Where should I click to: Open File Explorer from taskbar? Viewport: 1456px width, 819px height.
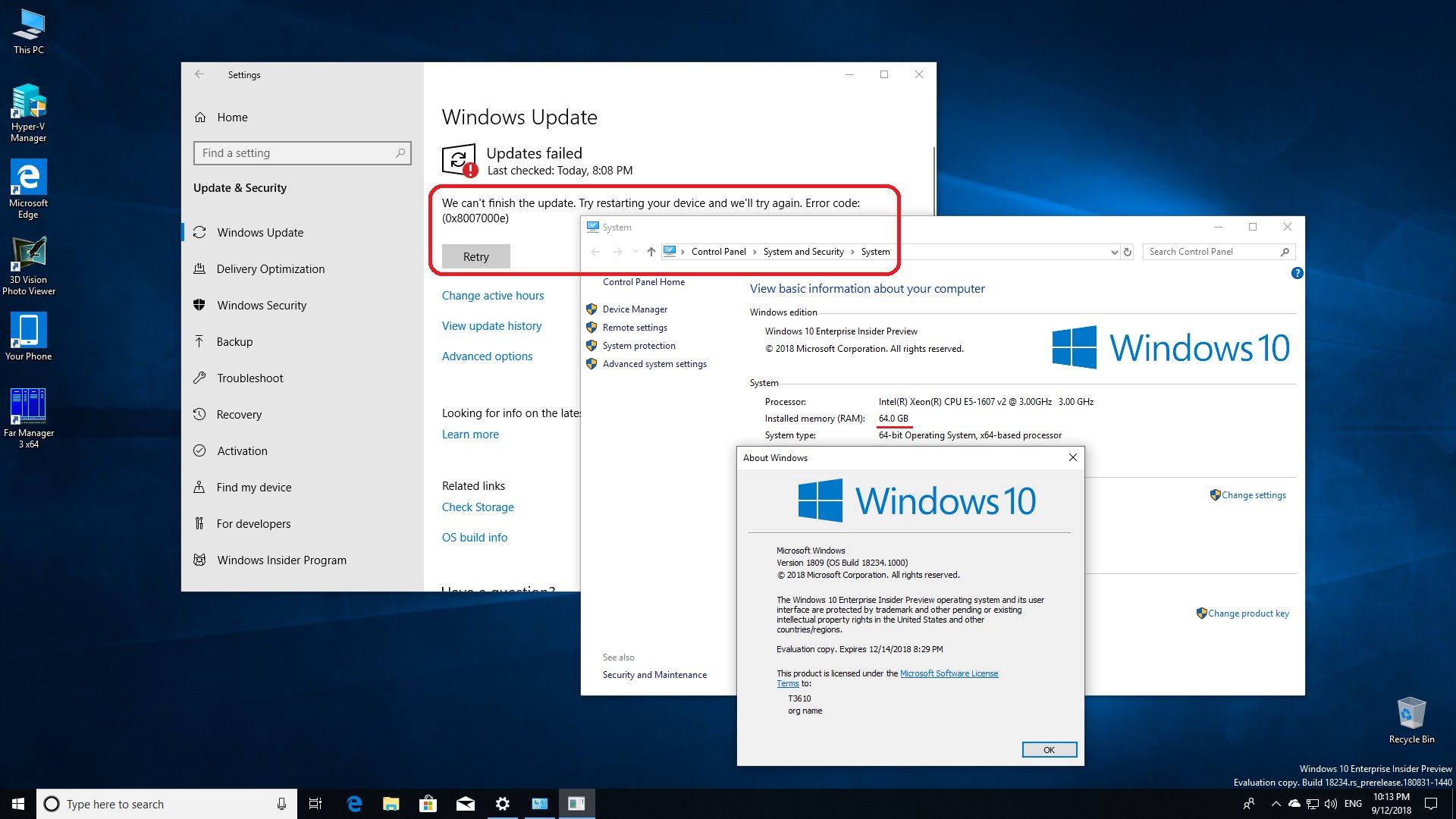tap(391, 804)
